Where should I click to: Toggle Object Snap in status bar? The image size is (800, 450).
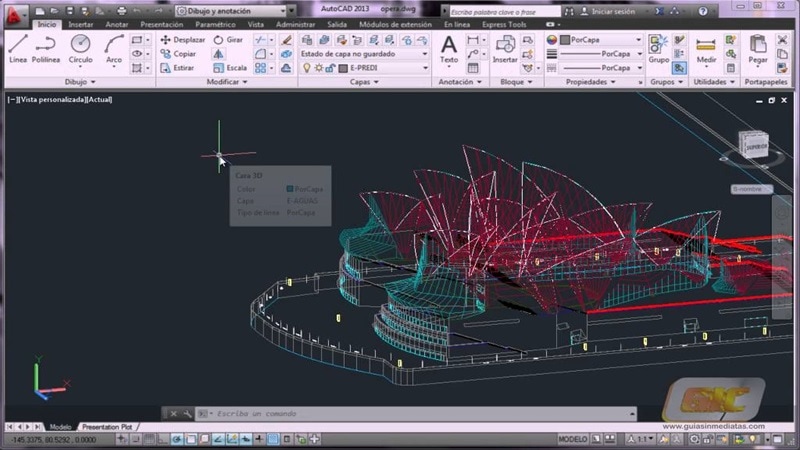(x=190, y=439)
